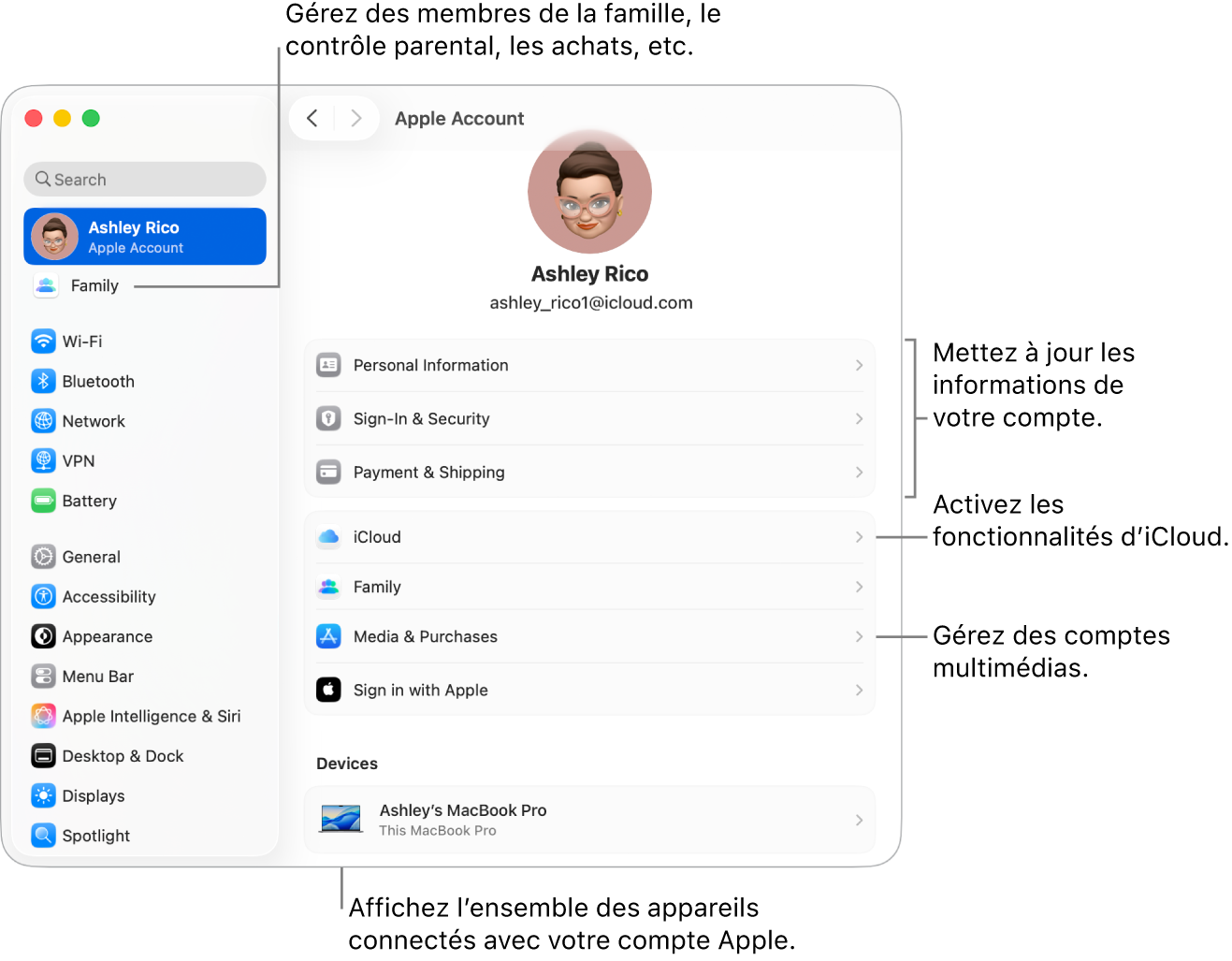Click the Accessibility icon in sidebar
1232x961 pixels.
(44, 596)
